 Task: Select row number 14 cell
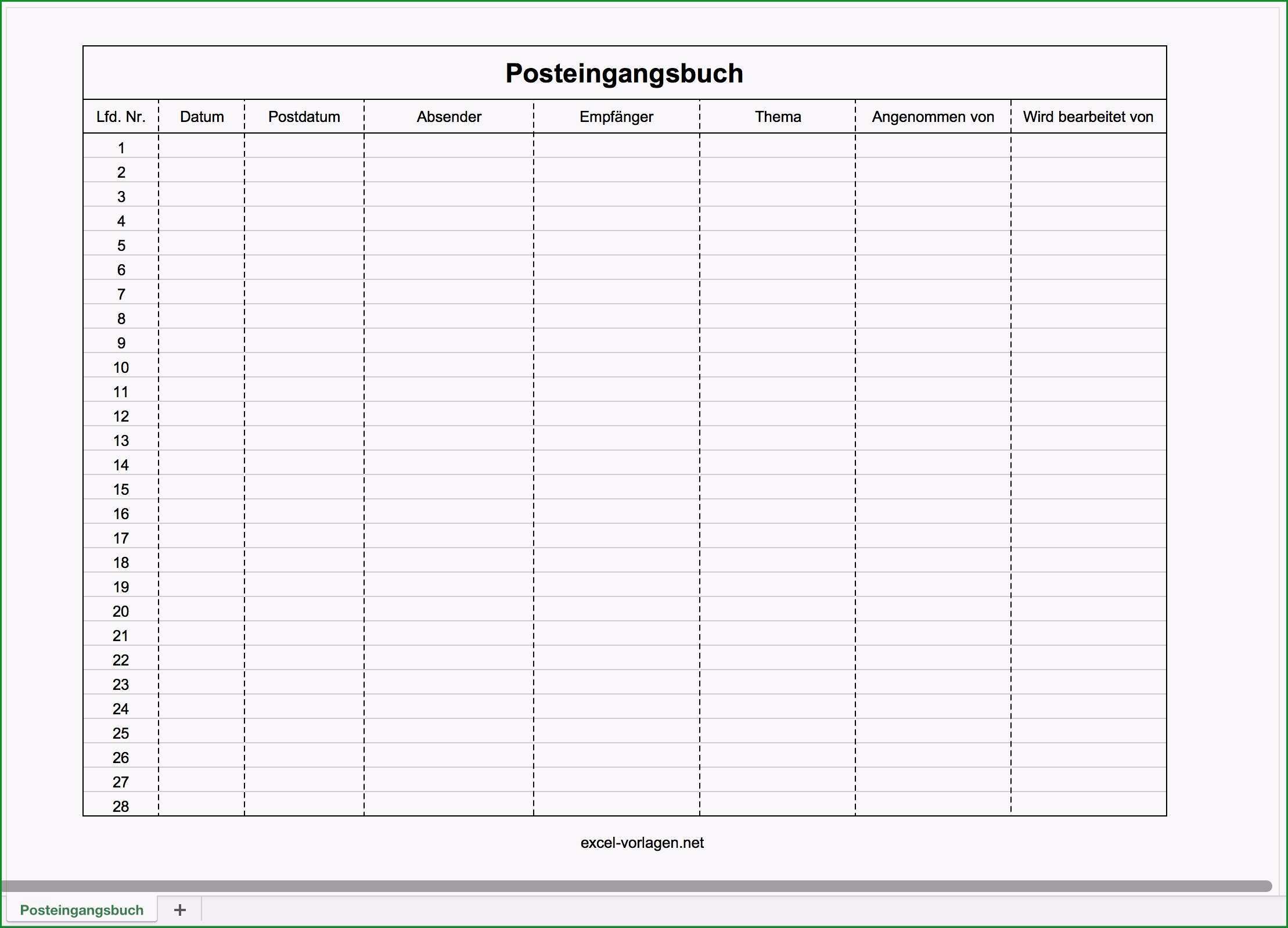[x=121, y=463]
